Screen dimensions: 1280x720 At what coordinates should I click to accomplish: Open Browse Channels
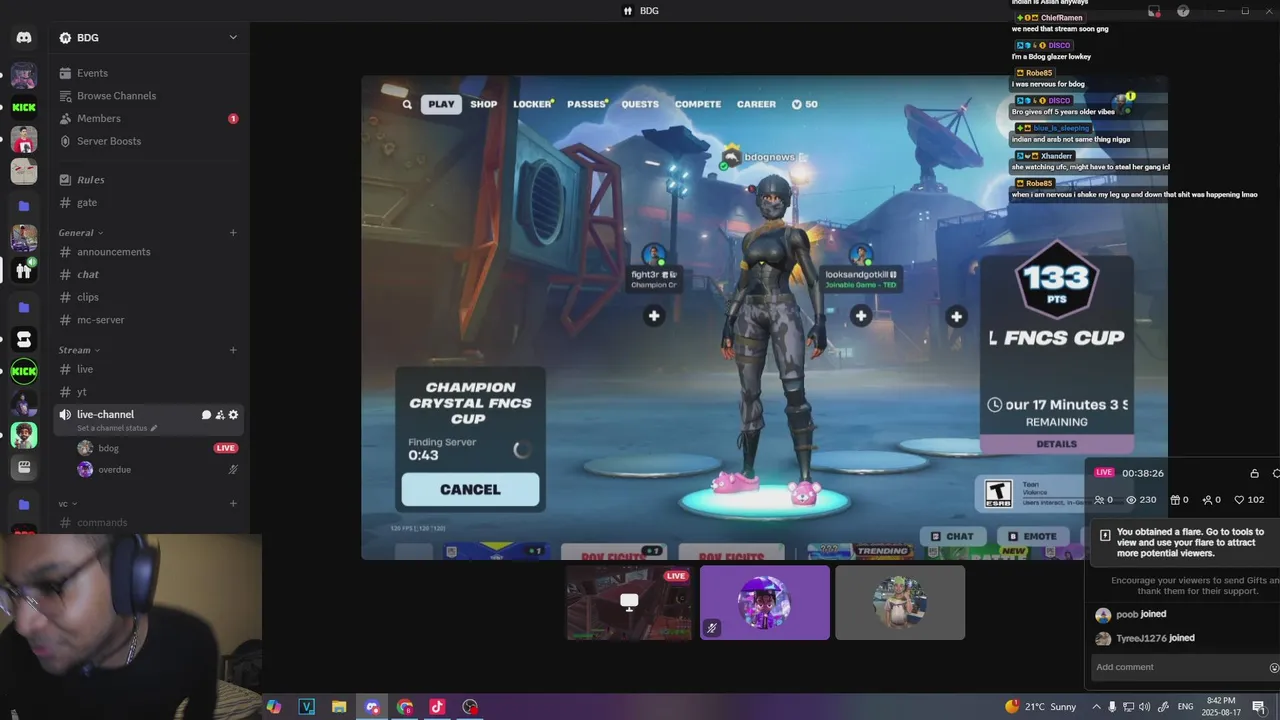(x=148, y=96)
